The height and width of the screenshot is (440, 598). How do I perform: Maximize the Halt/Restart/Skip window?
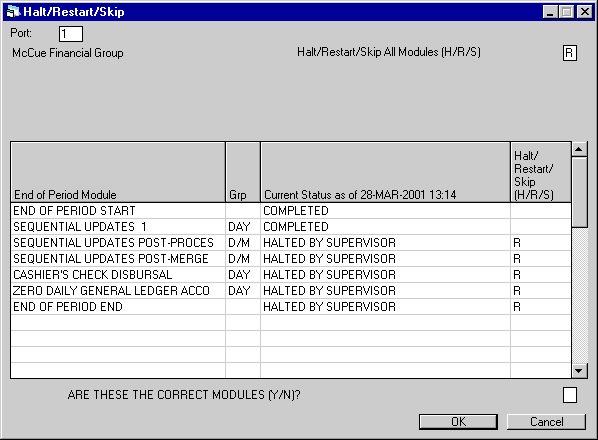click(x=567, y=12)
